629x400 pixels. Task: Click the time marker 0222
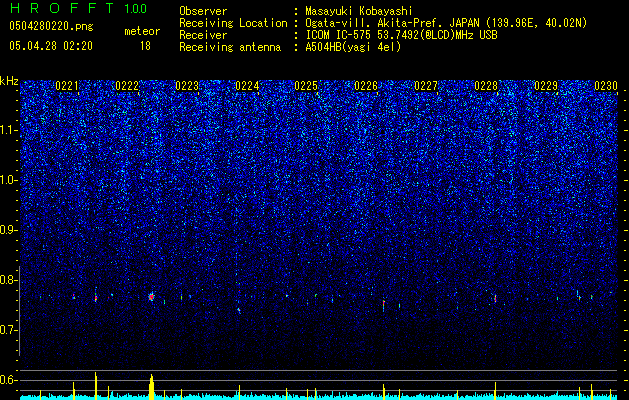pyautogui.click(x=127, y=86)
